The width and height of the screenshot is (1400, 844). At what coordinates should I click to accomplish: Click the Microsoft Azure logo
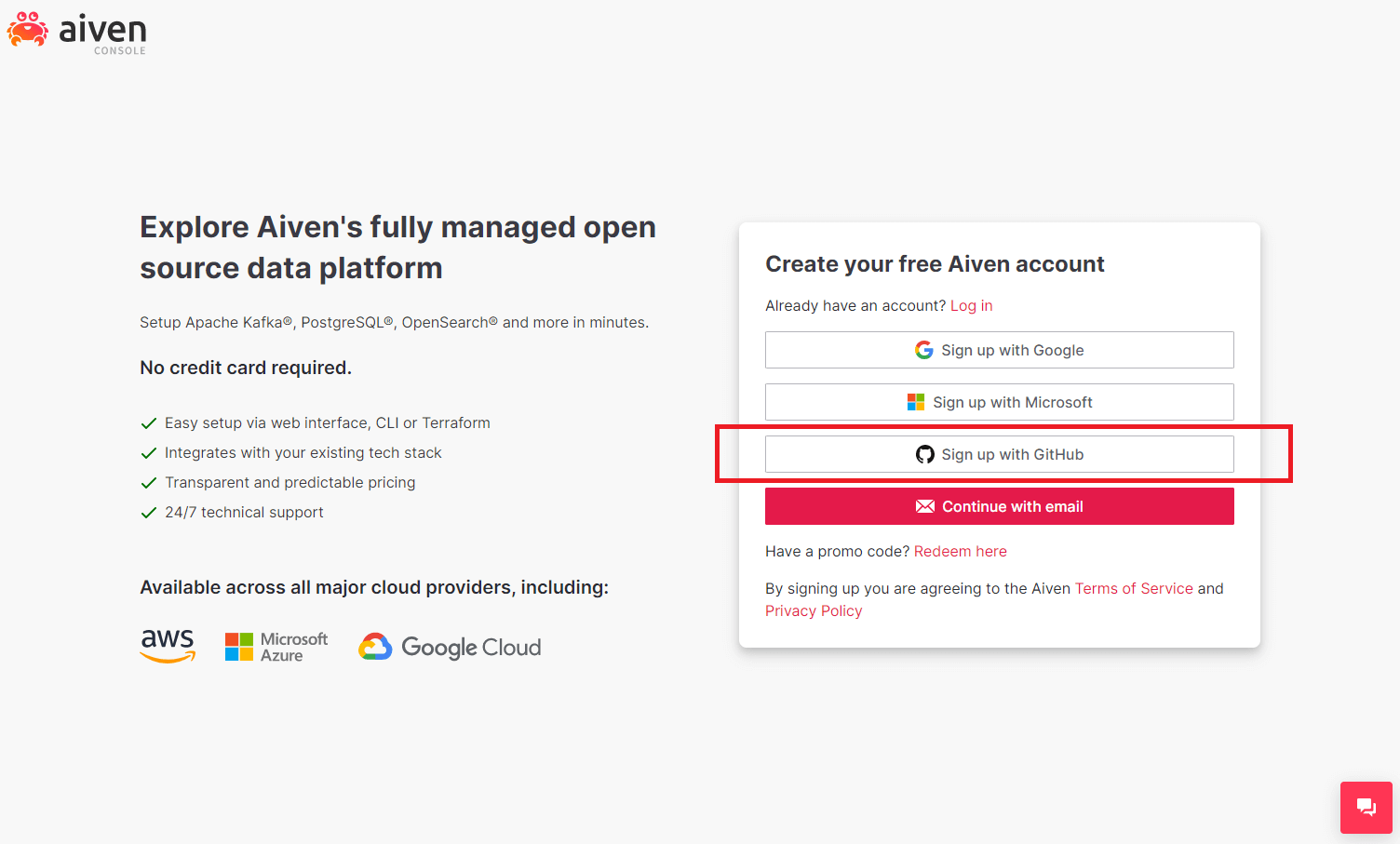pos(276,647)
